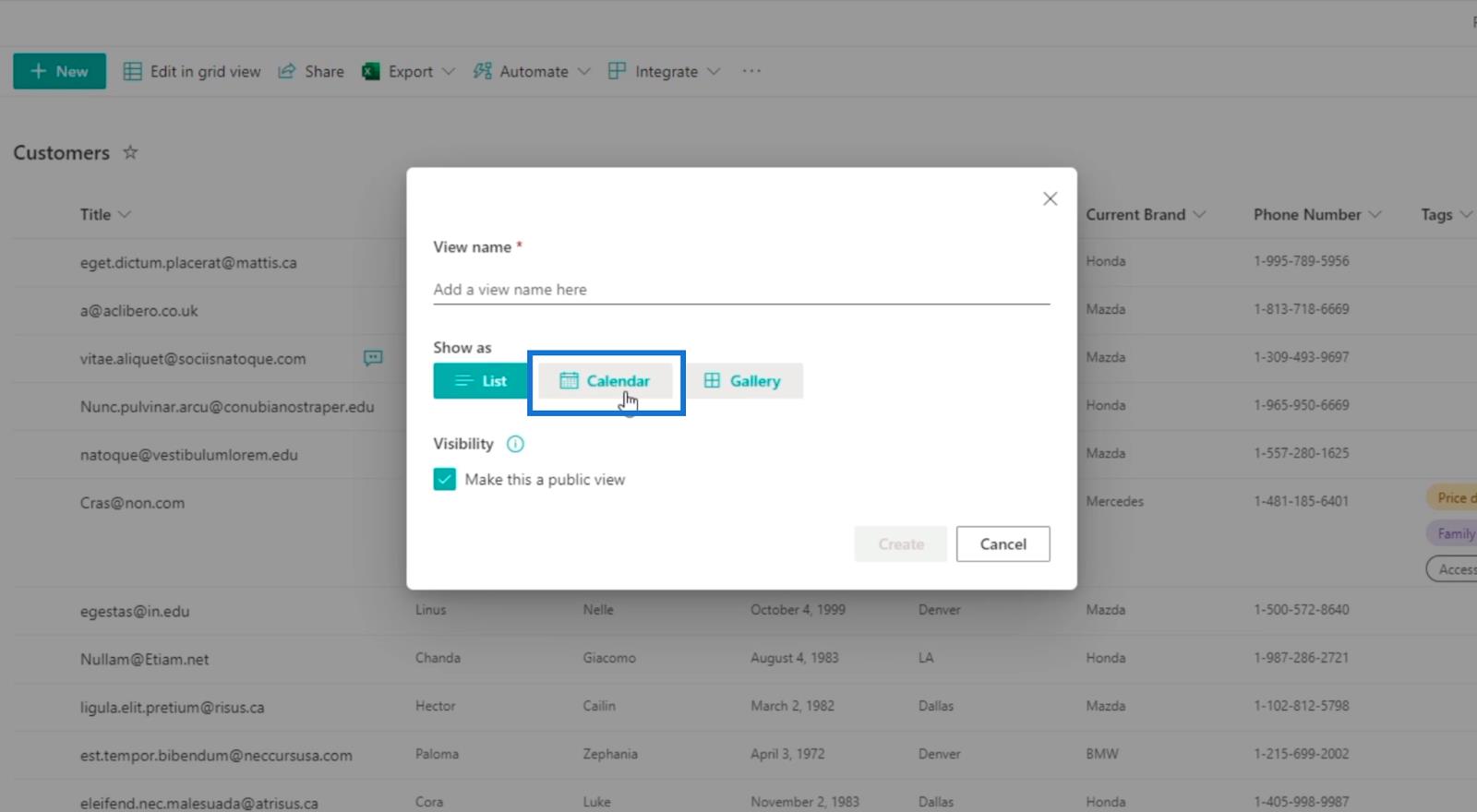Image resolution: width=1477 pixels, height=812 pixels.
Task: Click the Chanda name cell
Action: tap(438, 658)
